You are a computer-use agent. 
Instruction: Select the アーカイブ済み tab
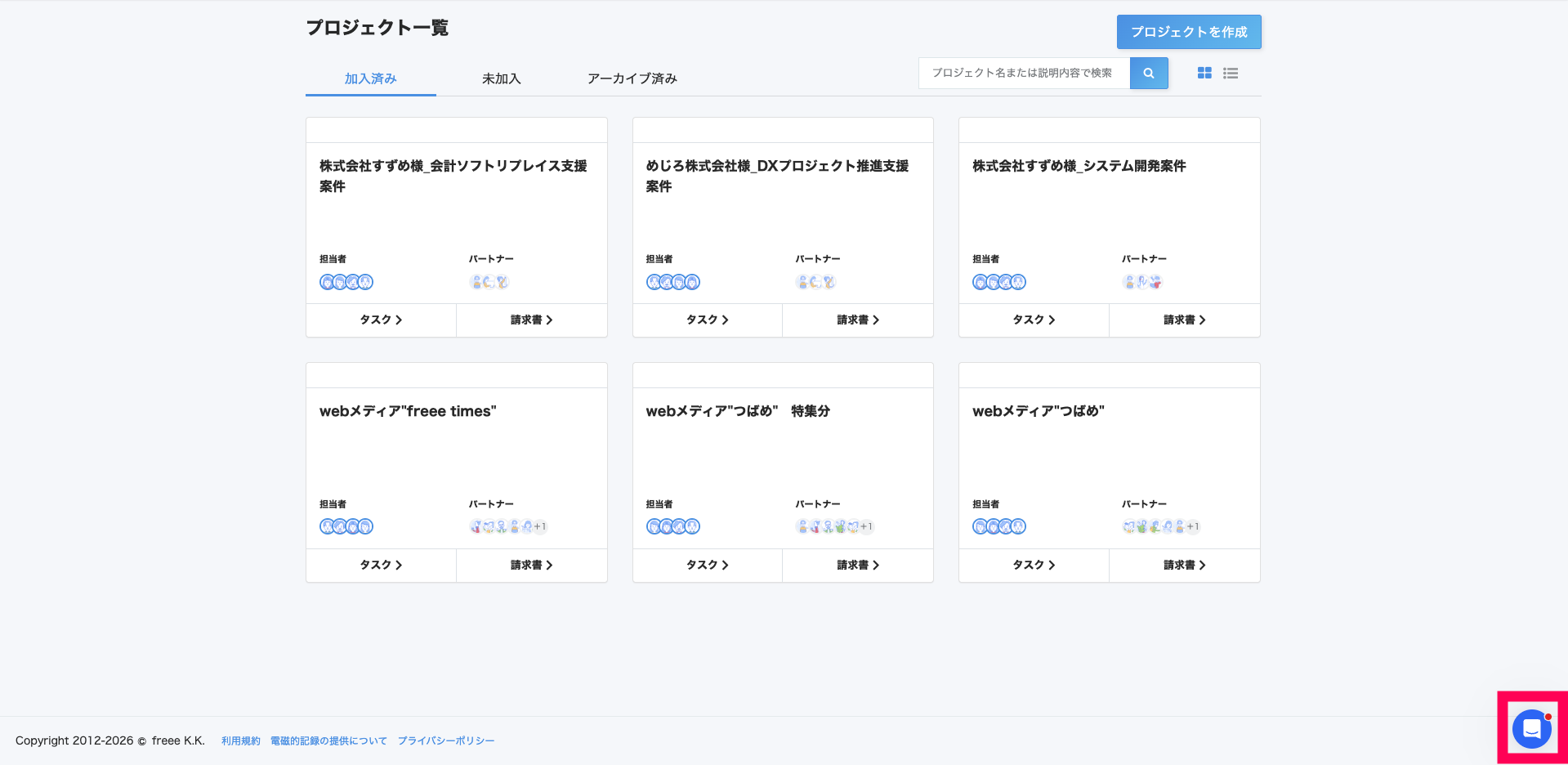click(632, 78)
